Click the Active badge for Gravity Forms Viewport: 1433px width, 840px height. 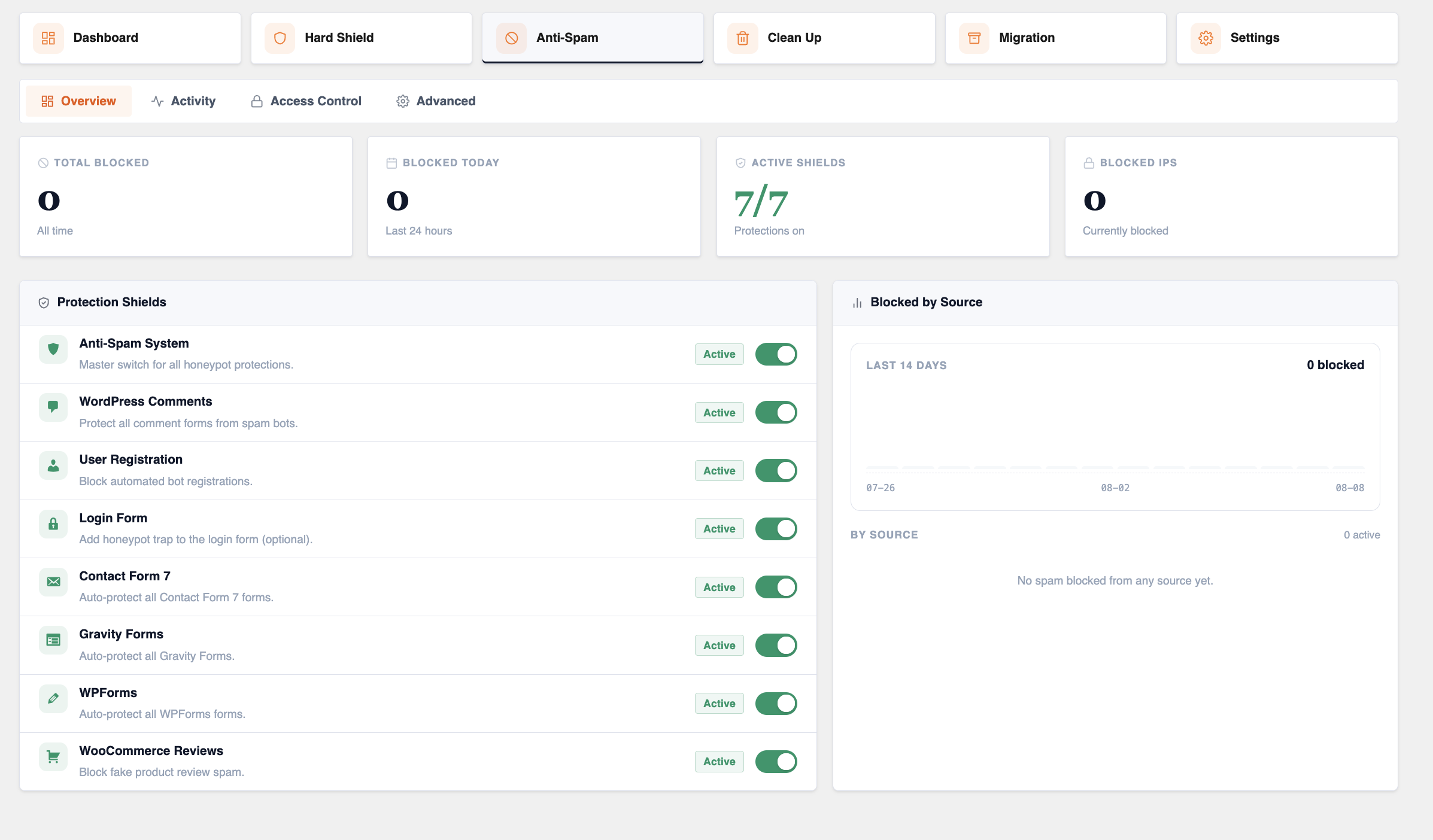coord(719,645)
